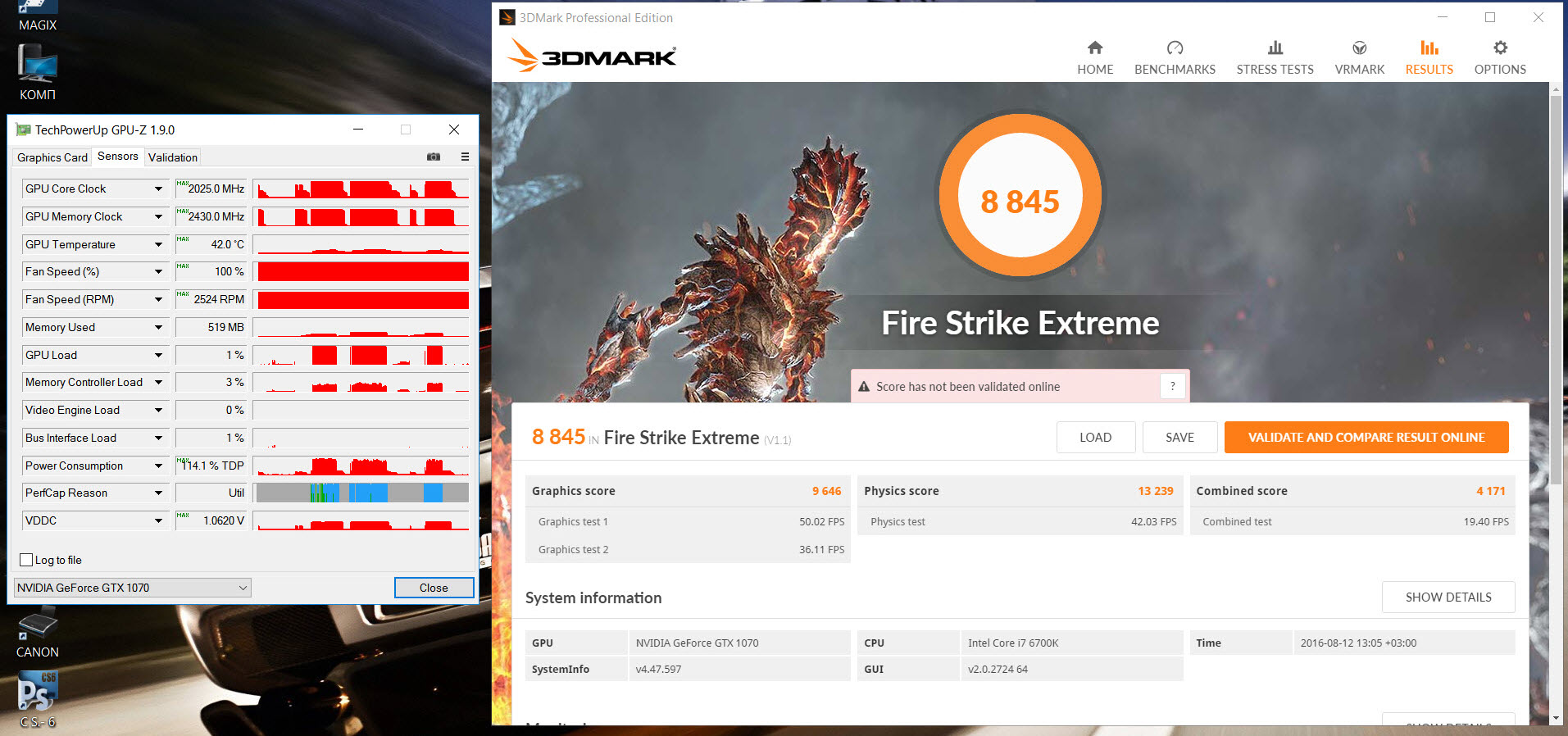Launch Photoshop CS 6 desktop icon
Viewport: 1568px width, 736px height.
coord(38,700)
